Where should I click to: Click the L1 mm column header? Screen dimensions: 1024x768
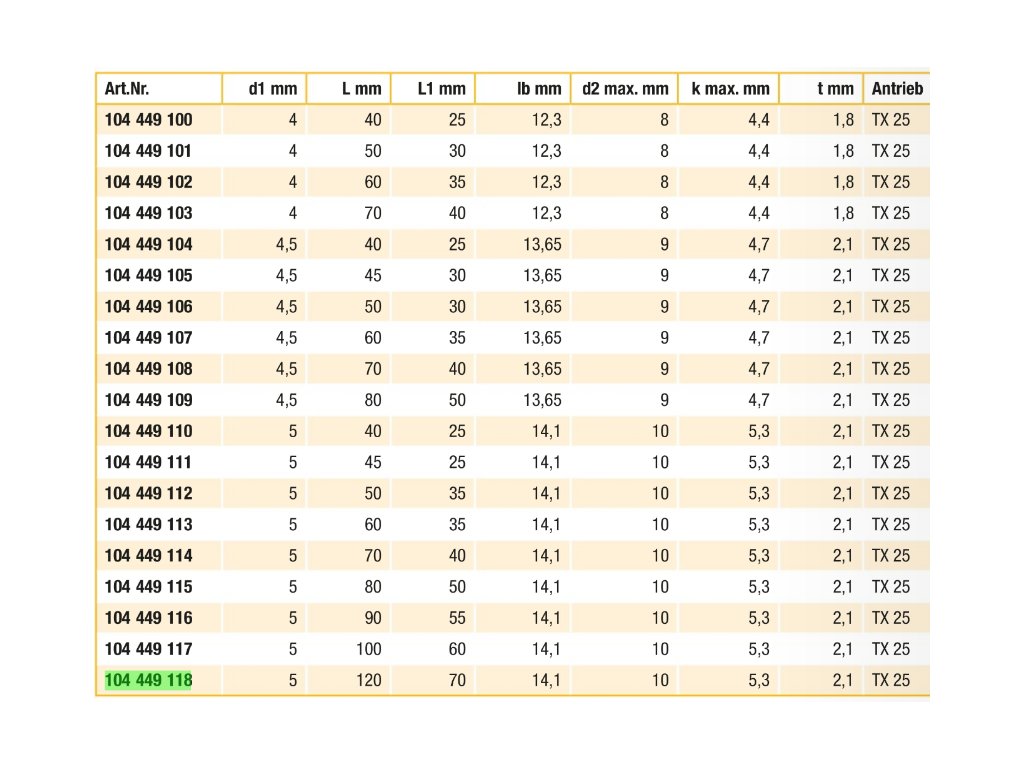point(441,88)
